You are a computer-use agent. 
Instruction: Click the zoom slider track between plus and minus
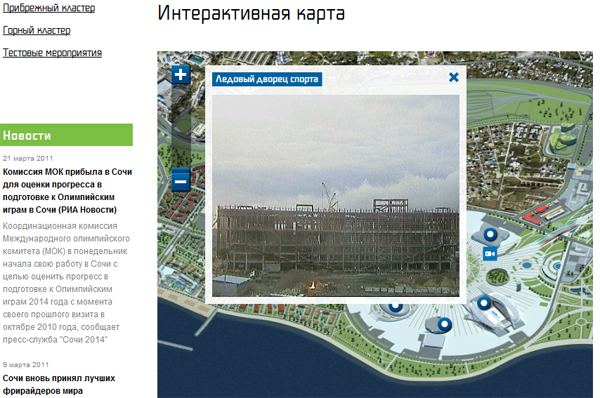tap(181, 126)
